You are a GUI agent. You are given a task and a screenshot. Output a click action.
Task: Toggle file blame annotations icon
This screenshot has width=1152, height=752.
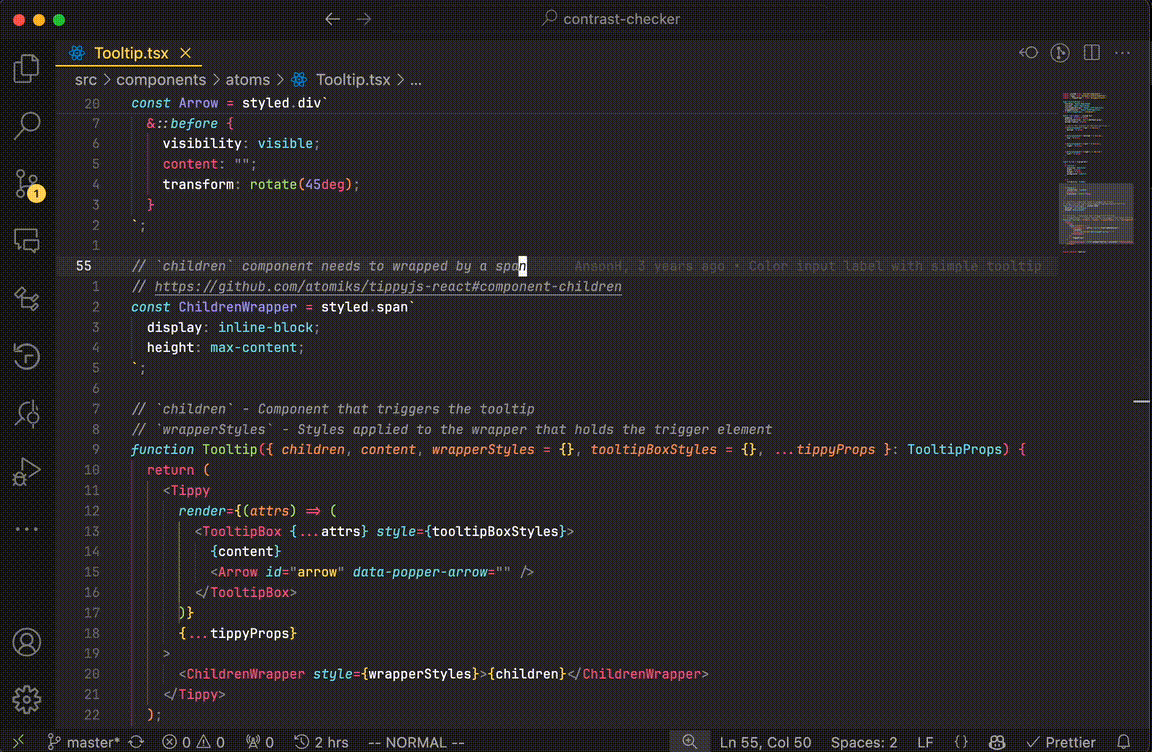click(x=1059, y=53)
